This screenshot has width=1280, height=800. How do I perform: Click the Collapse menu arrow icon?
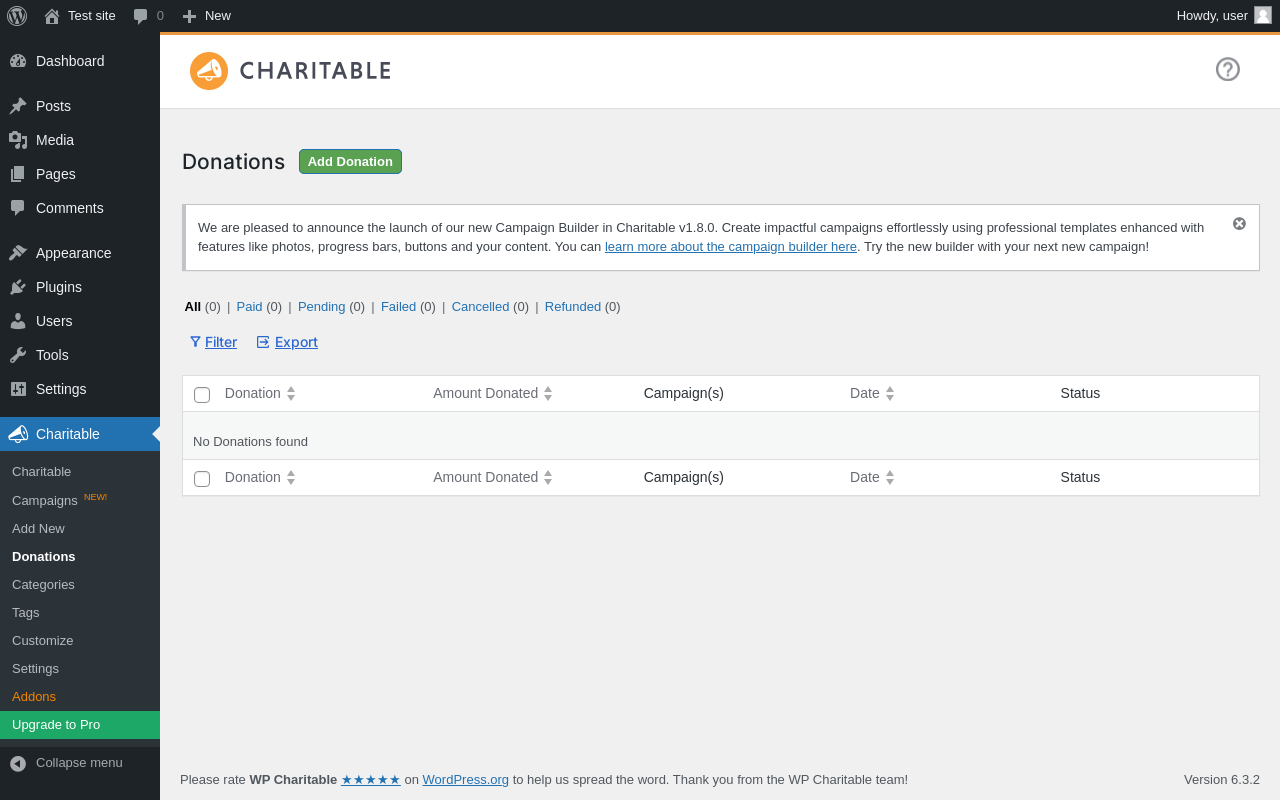(x=18, y=763)
